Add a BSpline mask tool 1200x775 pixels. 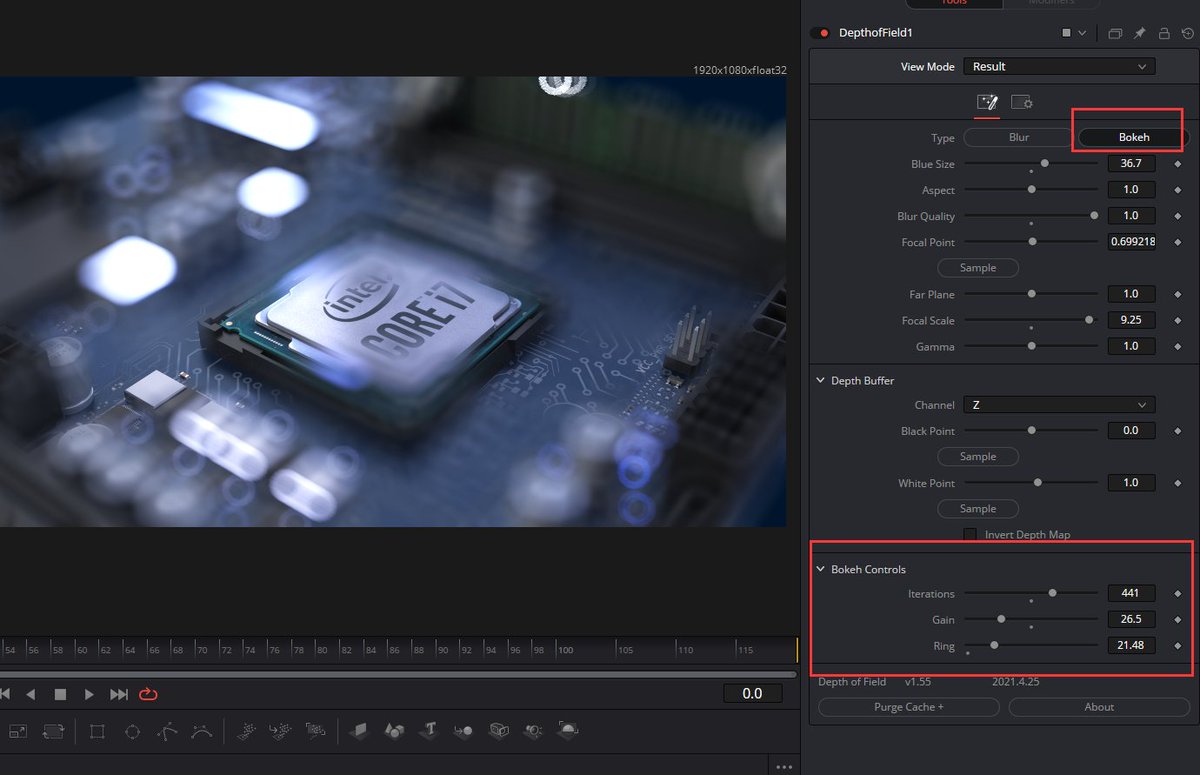tap(201, 731)
